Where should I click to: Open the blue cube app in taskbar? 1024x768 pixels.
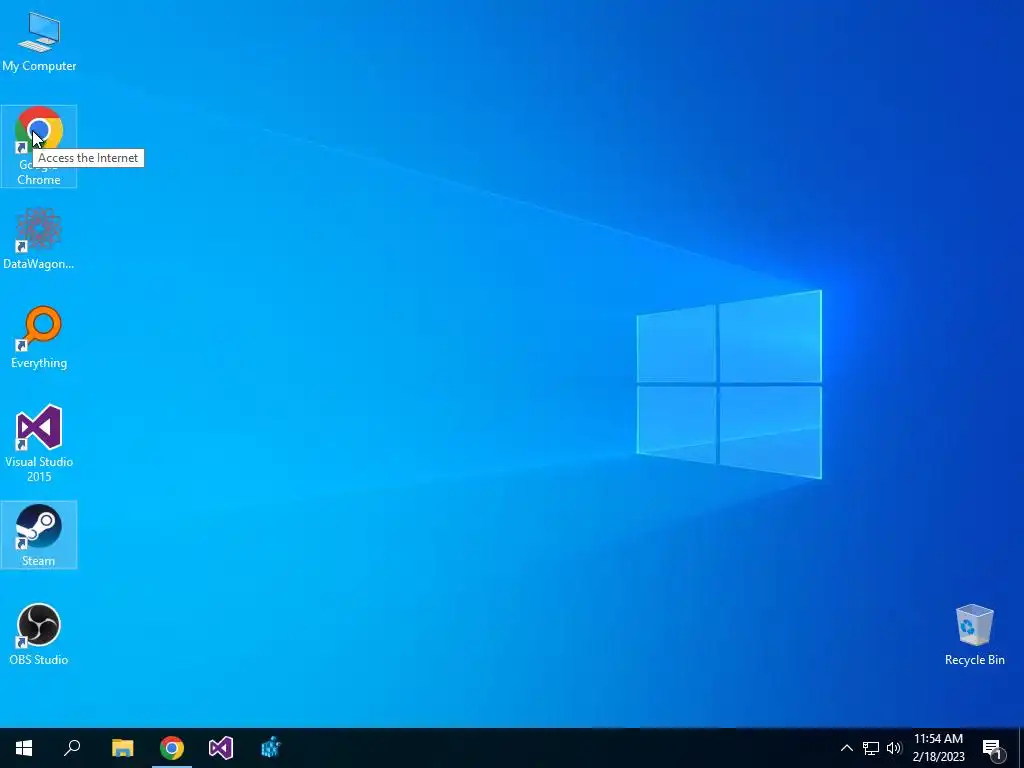(x=270, y=748)
